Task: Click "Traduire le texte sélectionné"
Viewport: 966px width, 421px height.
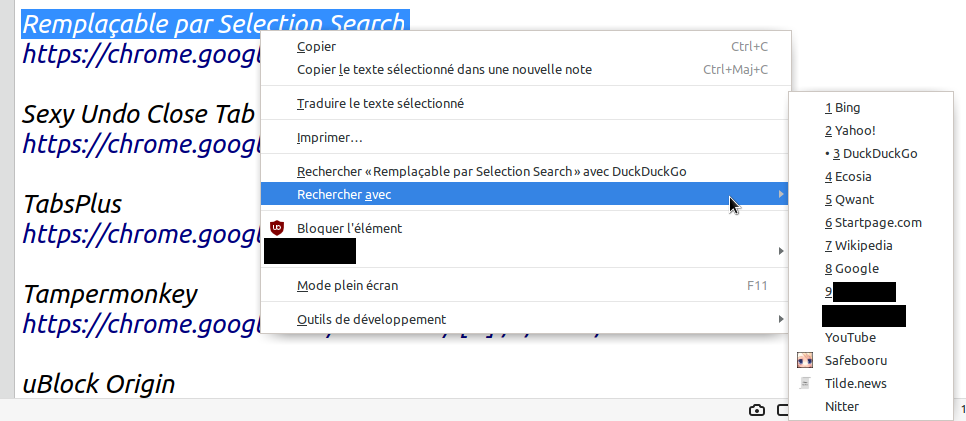Action: click(x=380, y=103)
